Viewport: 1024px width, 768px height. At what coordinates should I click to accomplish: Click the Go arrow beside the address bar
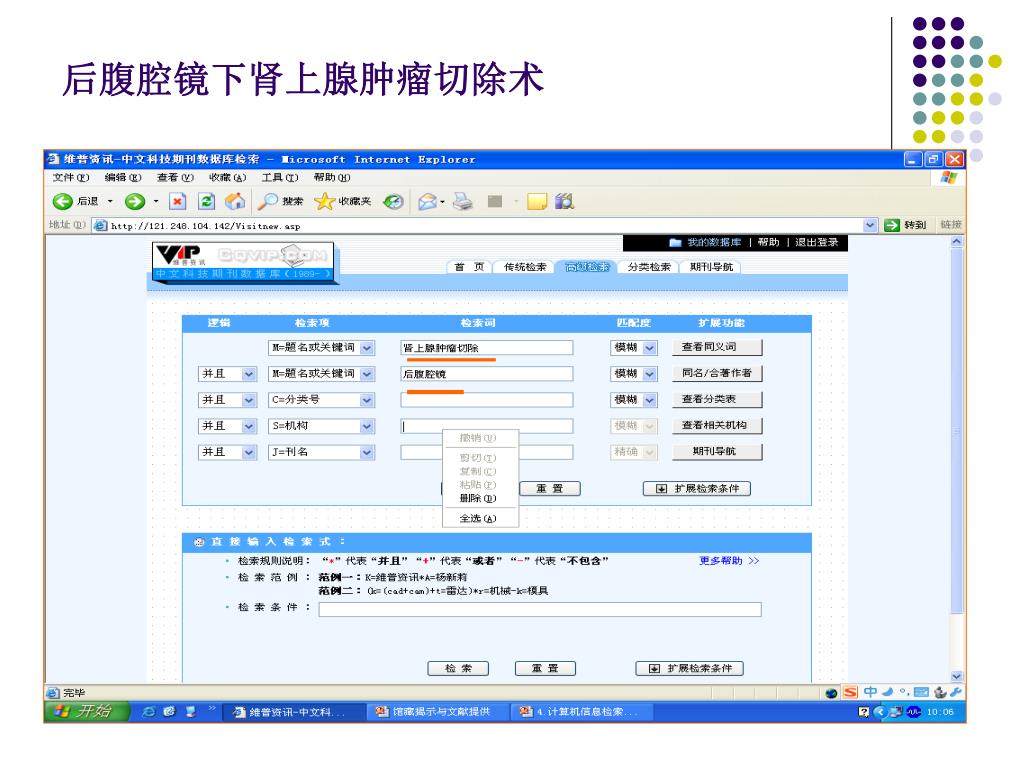(891, 225)
